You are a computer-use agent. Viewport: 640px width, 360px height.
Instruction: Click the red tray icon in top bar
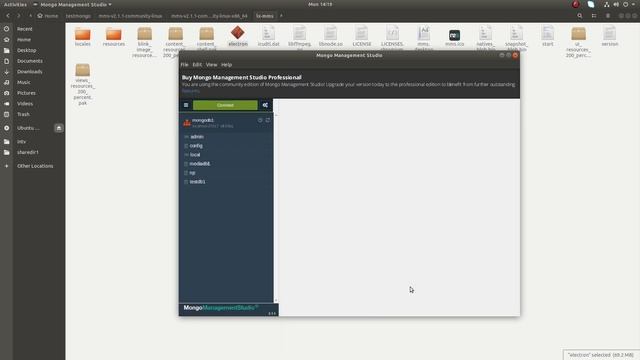click(x=576, y=4)
